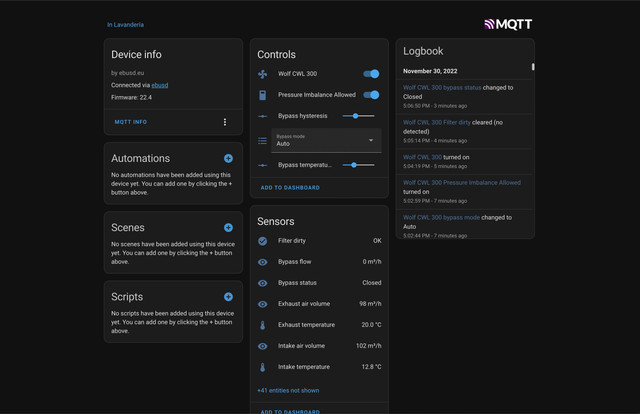The height and width of the screenshot is (414, 640).
Task: Click the Intake air volume sensor row
Action: click(x=319, y=346)
